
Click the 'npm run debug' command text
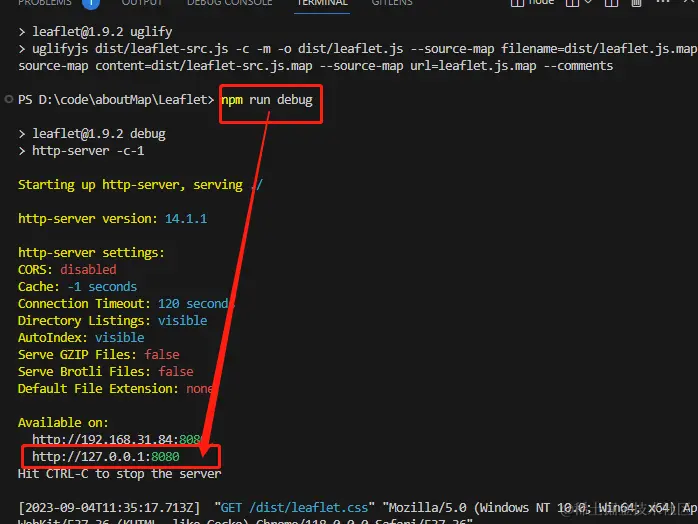click(267, 100)
